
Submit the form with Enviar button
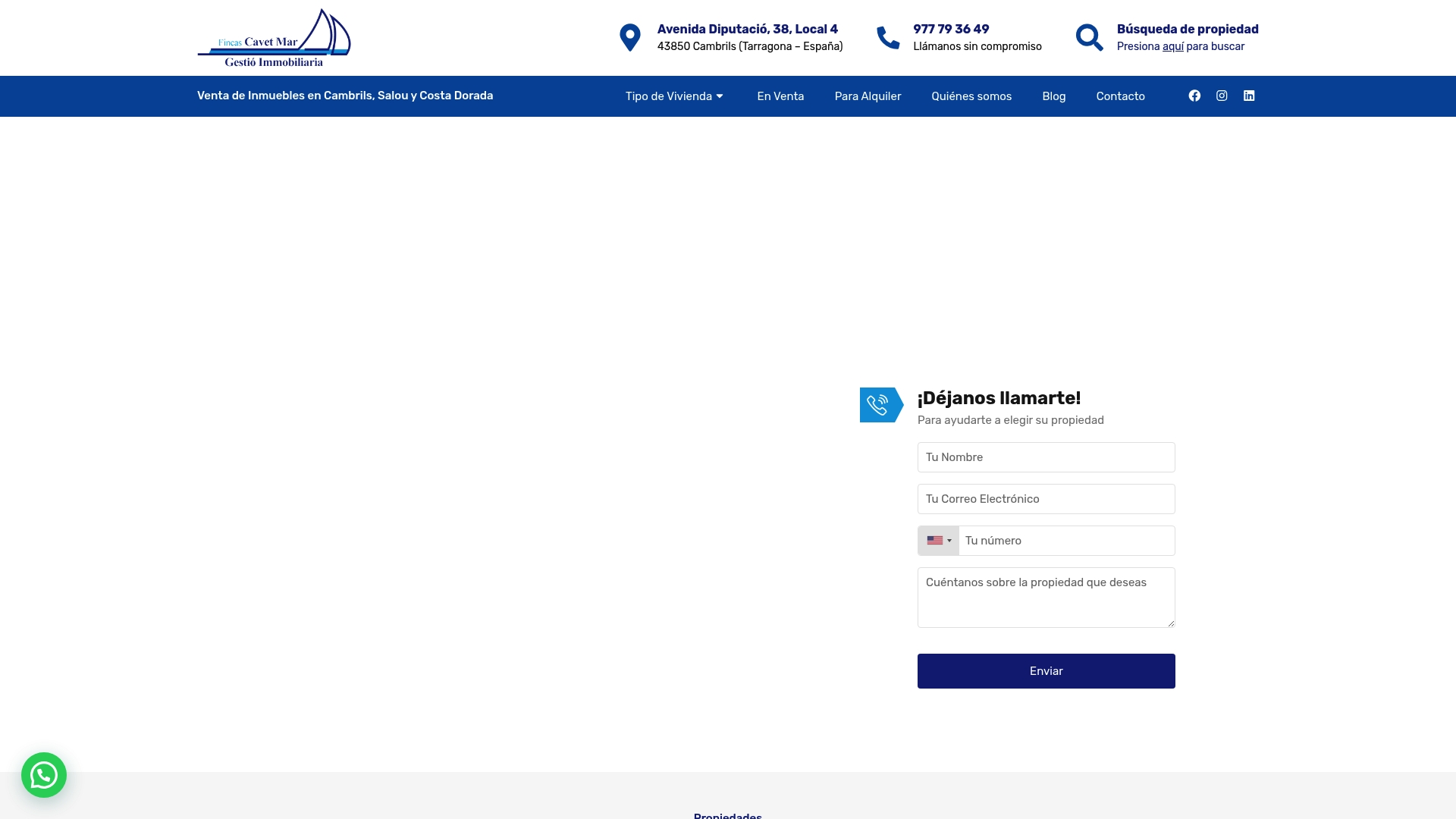(1046, 671)
